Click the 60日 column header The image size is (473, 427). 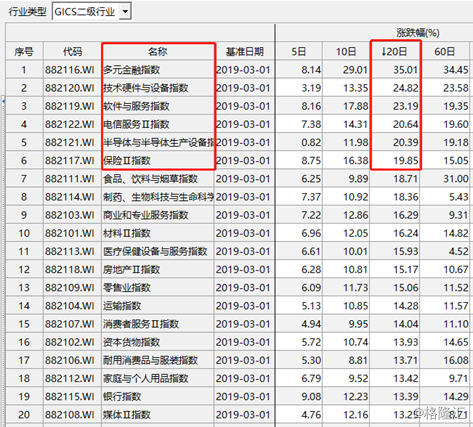click(445, 51)
